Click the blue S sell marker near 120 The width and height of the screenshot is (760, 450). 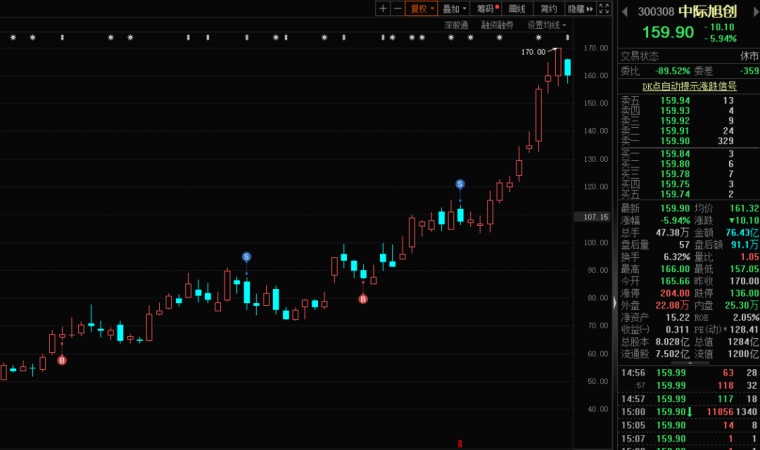[x=460, y=184]
